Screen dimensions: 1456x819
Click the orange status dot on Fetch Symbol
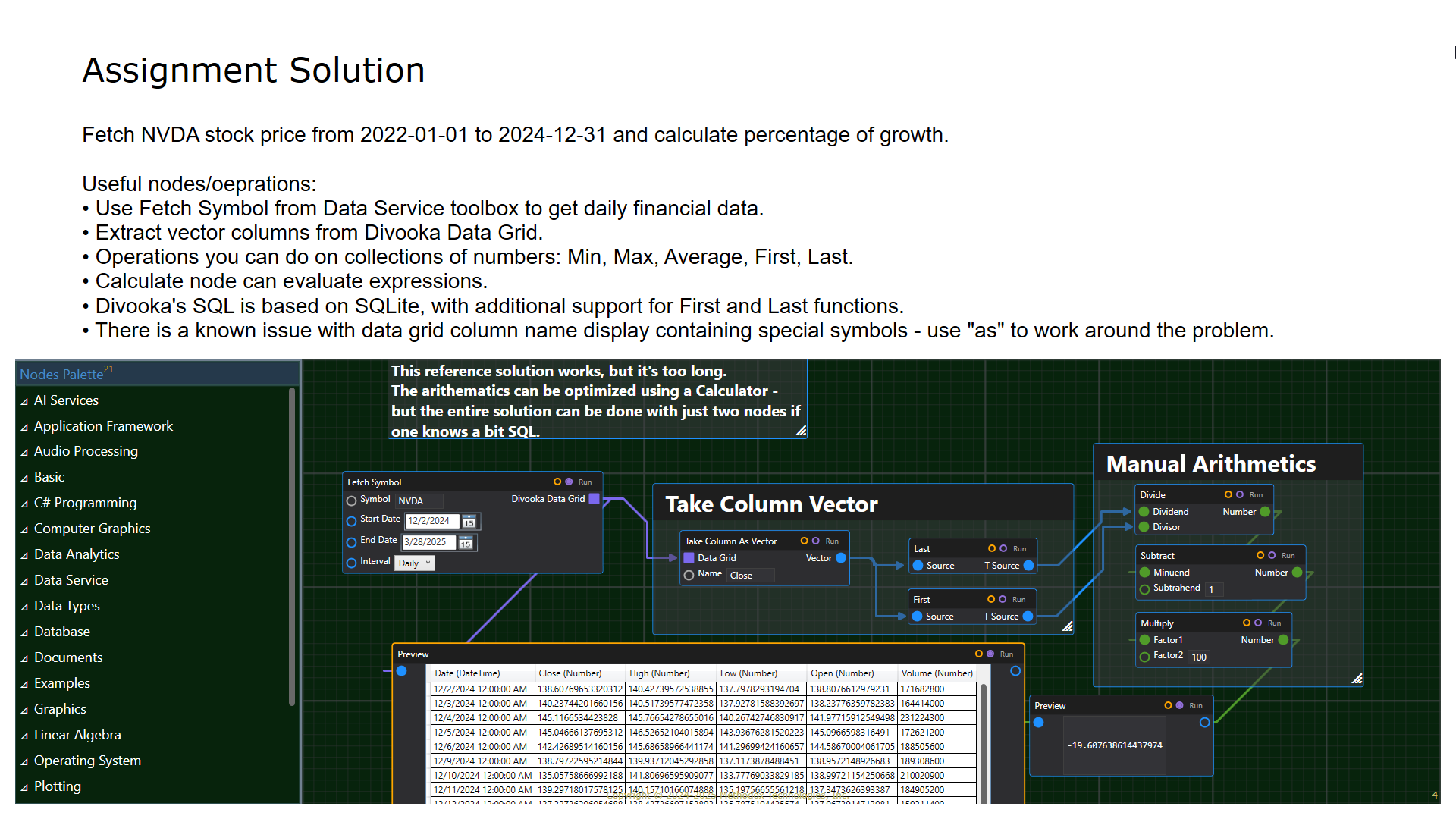pos(557,482)
